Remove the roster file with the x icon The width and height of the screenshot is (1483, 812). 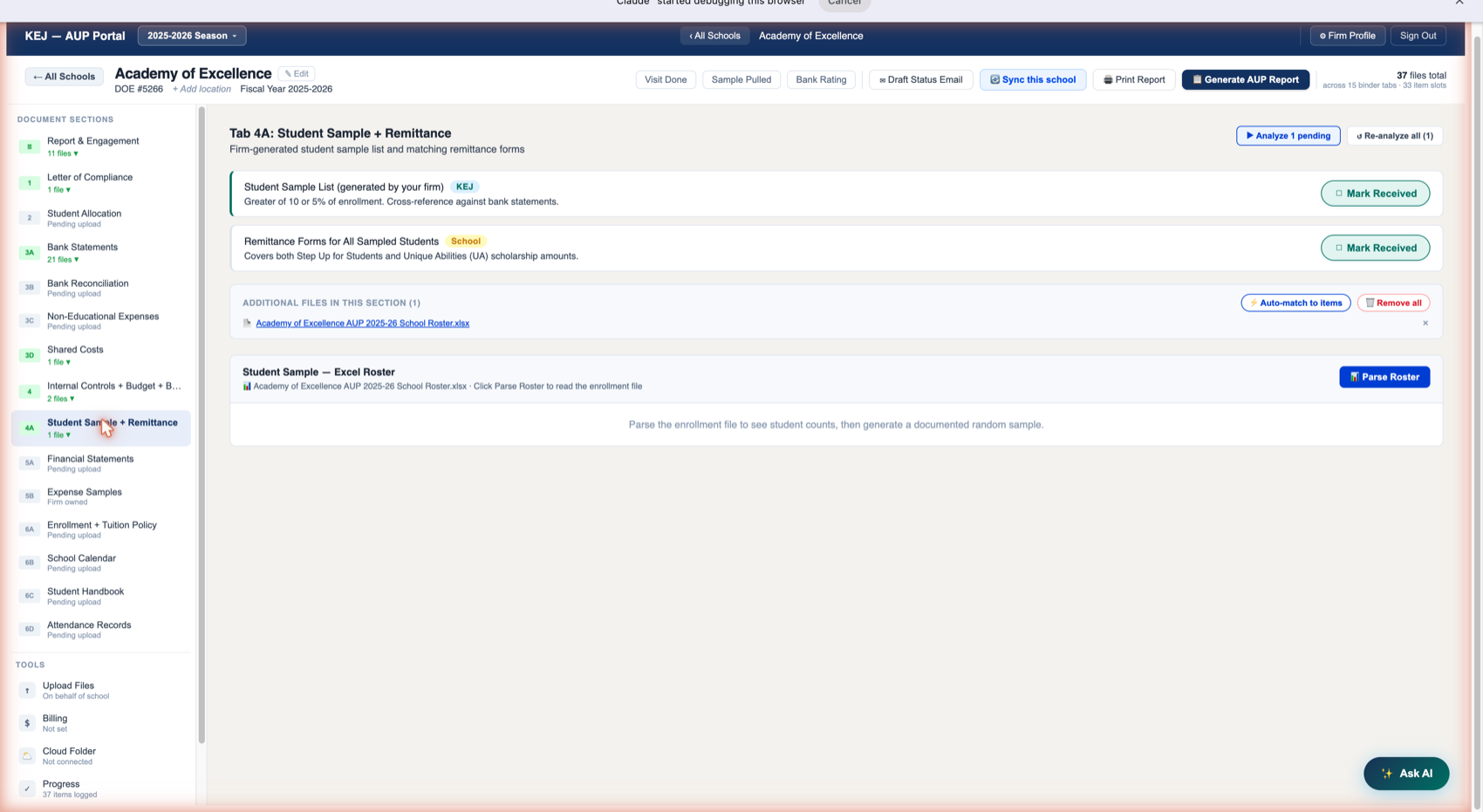coord(1425,324)
